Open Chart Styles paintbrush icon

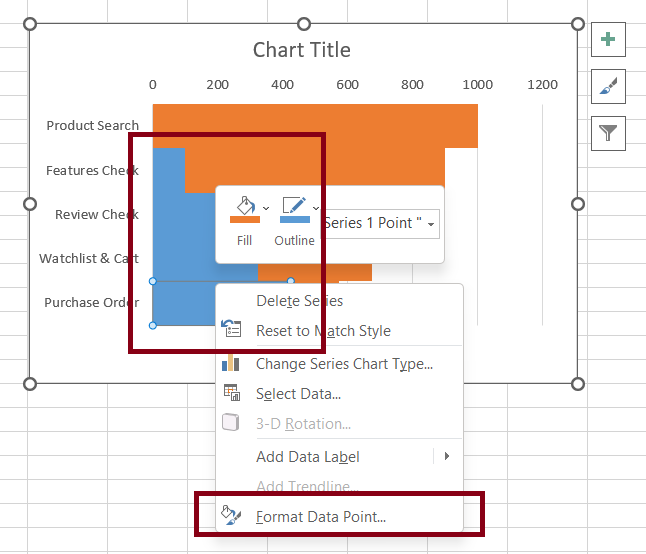[608, 87]
